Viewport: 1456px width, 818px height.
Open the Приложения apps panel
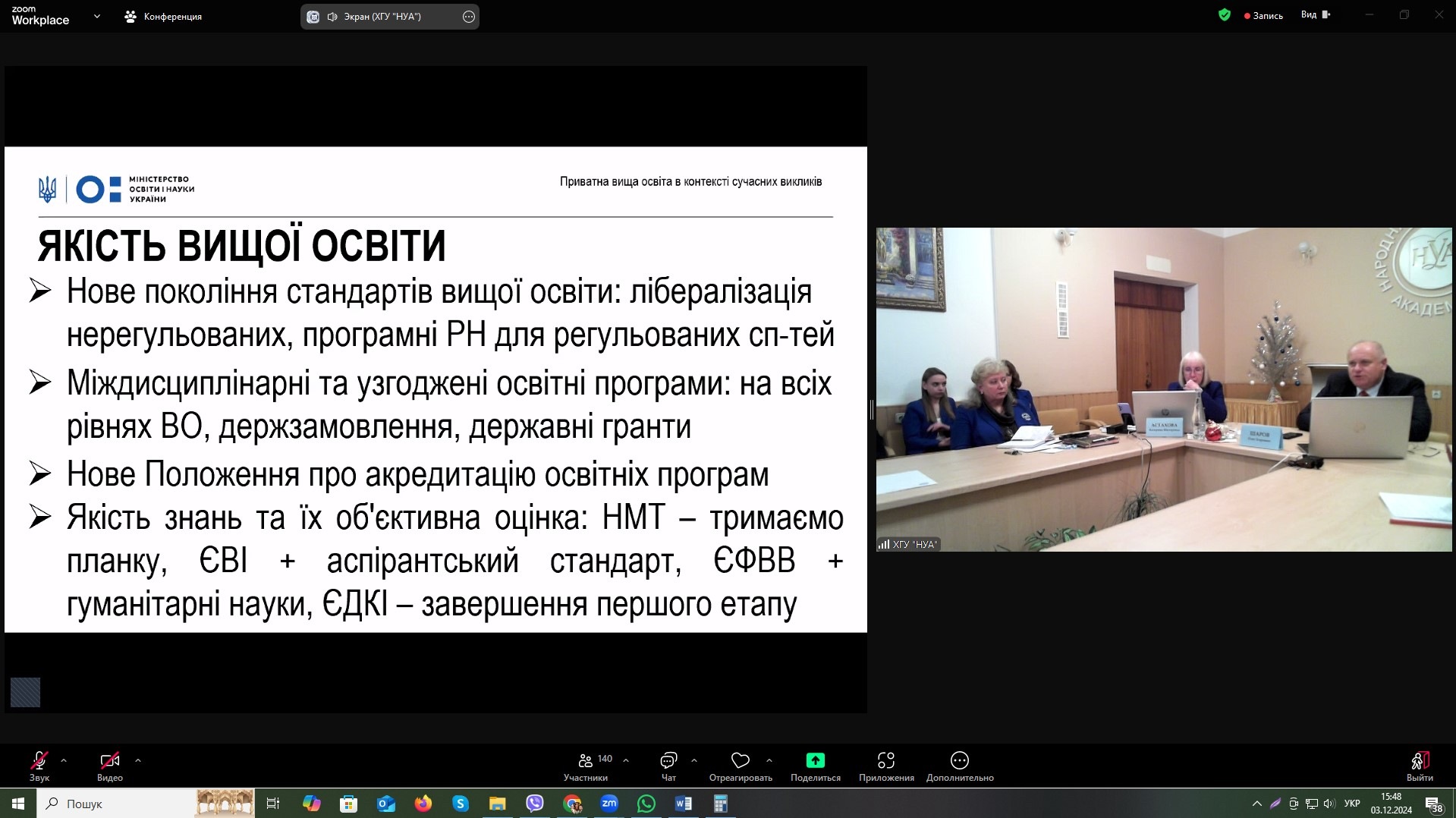885,765
